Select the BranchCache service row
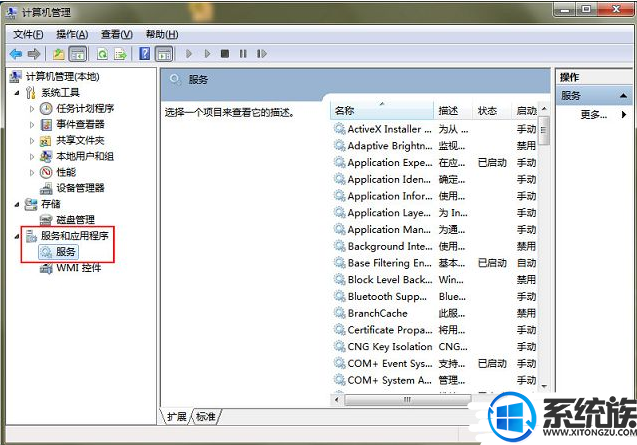Image resolution: width=637 pixels, height=445 pixels. pyautogui.click(x=435, y=313)
